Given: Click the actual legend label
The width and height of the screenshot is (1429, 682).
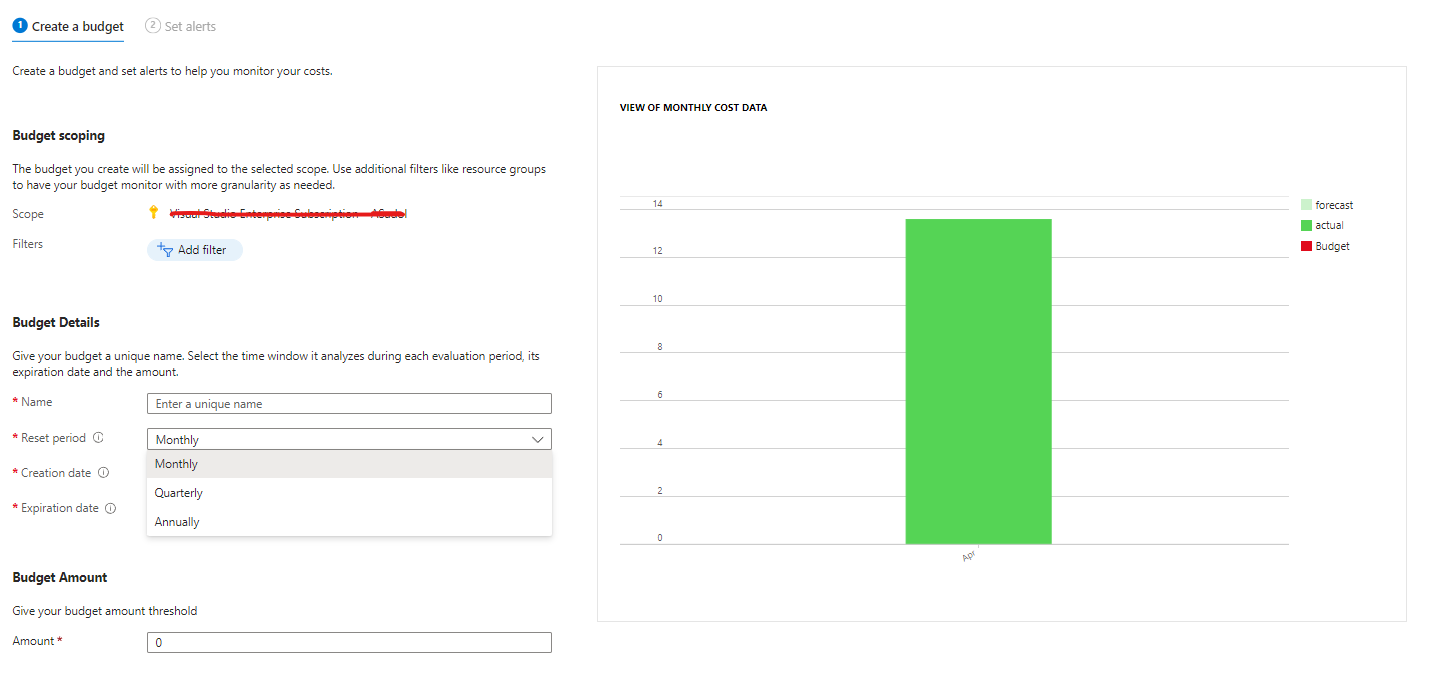Looking at the screenshot, I should coord(1329,225).
